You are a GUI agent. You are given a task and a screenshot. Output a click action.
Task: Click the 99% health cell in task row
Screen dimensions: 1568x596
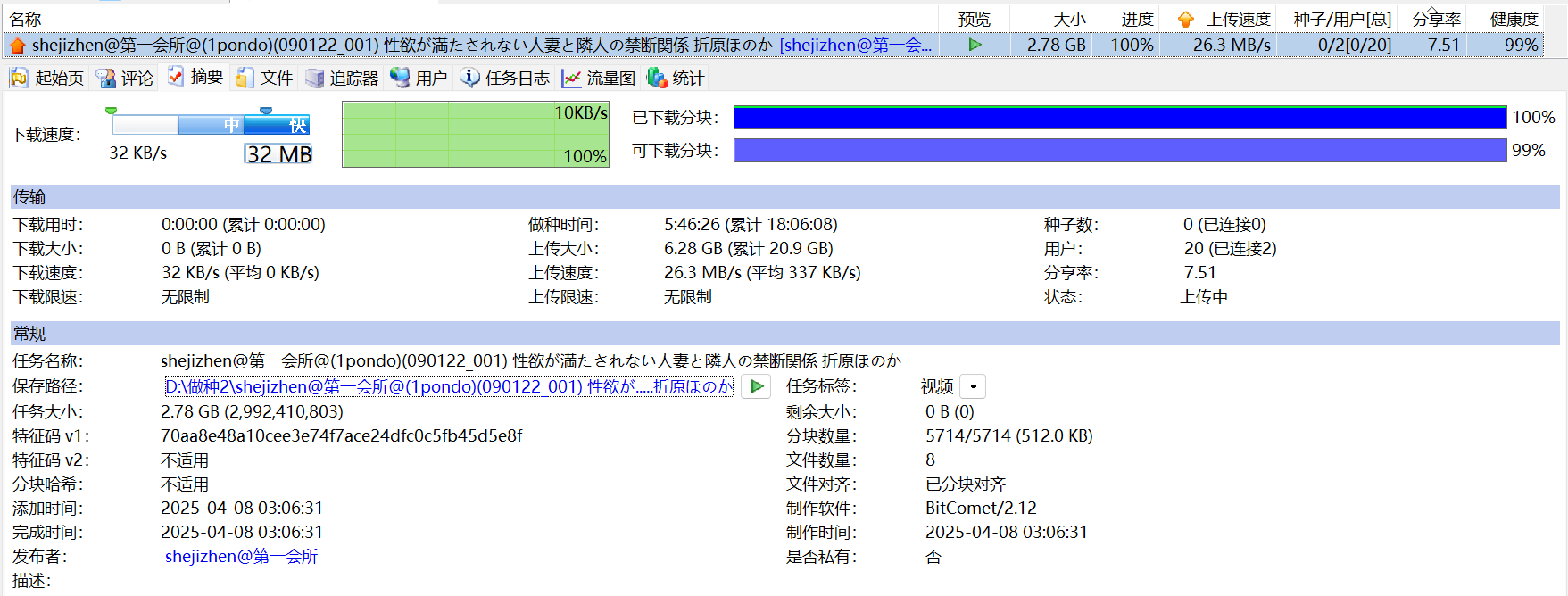click(1521, 45)
